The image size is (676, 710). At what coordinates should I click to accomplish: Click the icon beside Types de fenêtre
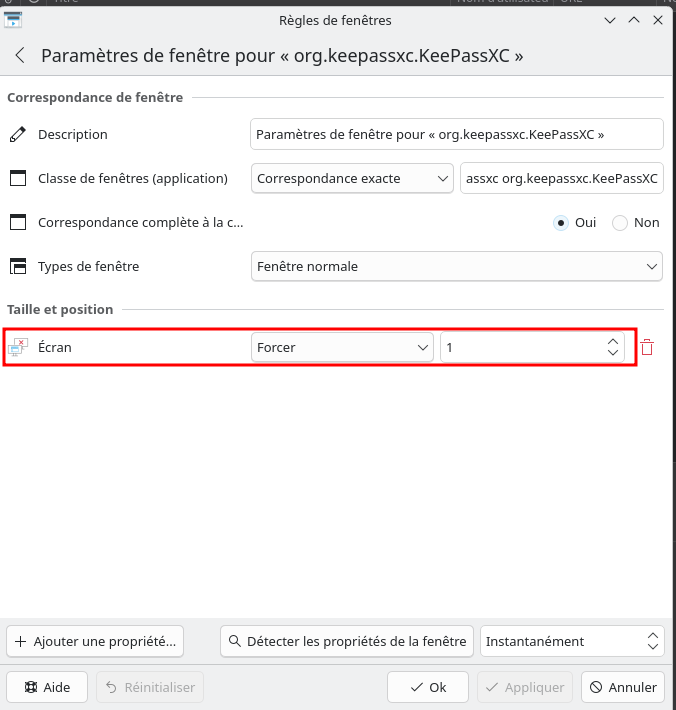click(x=17, y=266)
